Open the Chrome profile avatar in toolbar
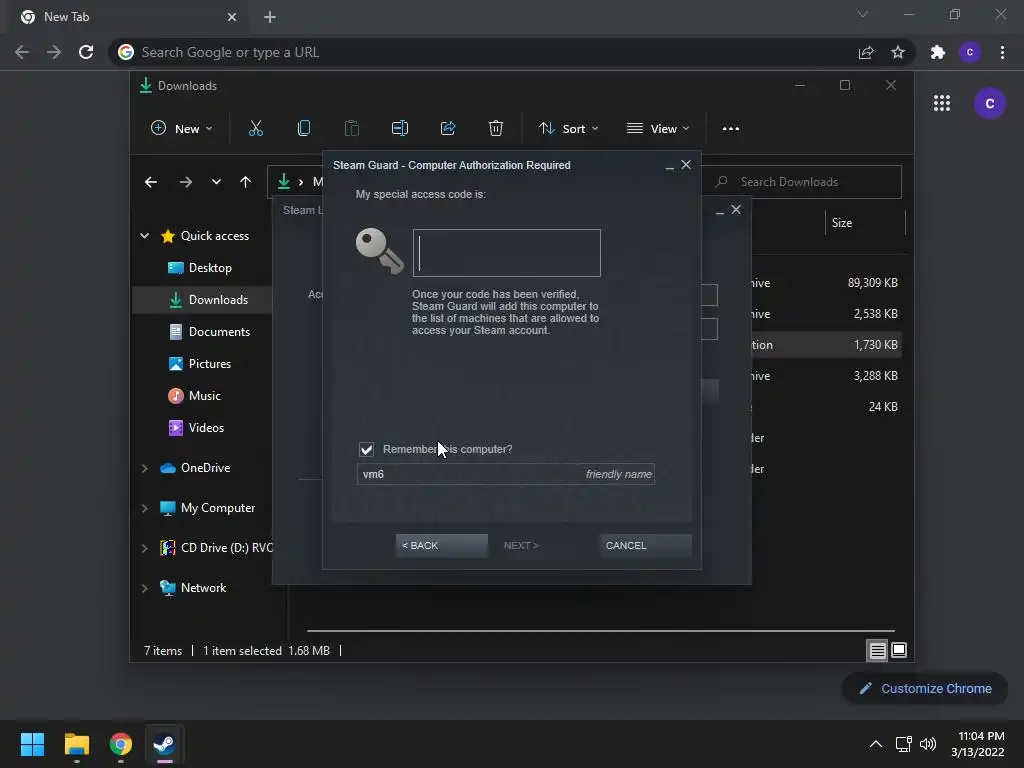 point(970,52)
